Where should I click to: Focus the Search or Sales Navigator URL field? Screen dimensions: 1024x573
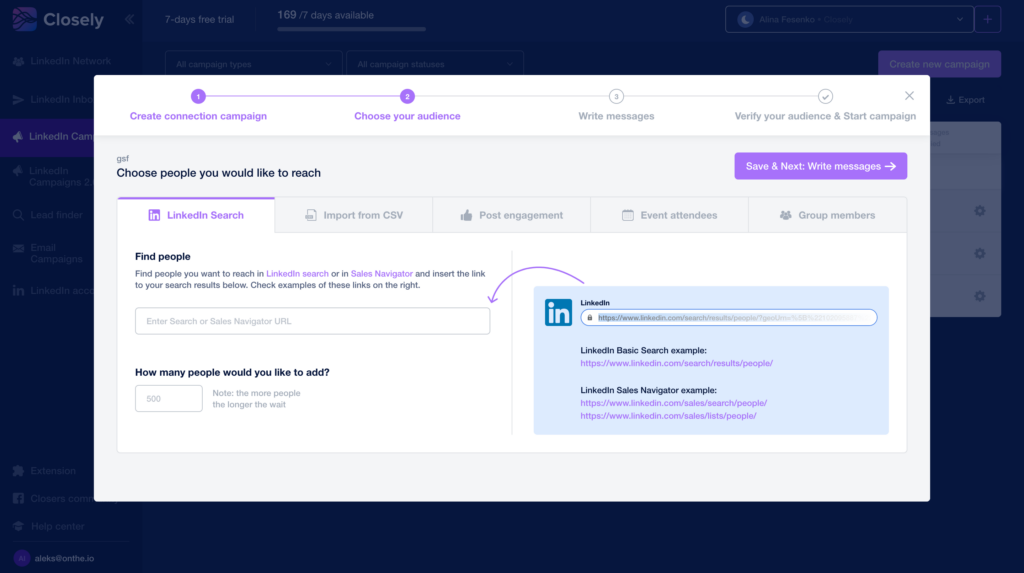click(x=312, y=321)
